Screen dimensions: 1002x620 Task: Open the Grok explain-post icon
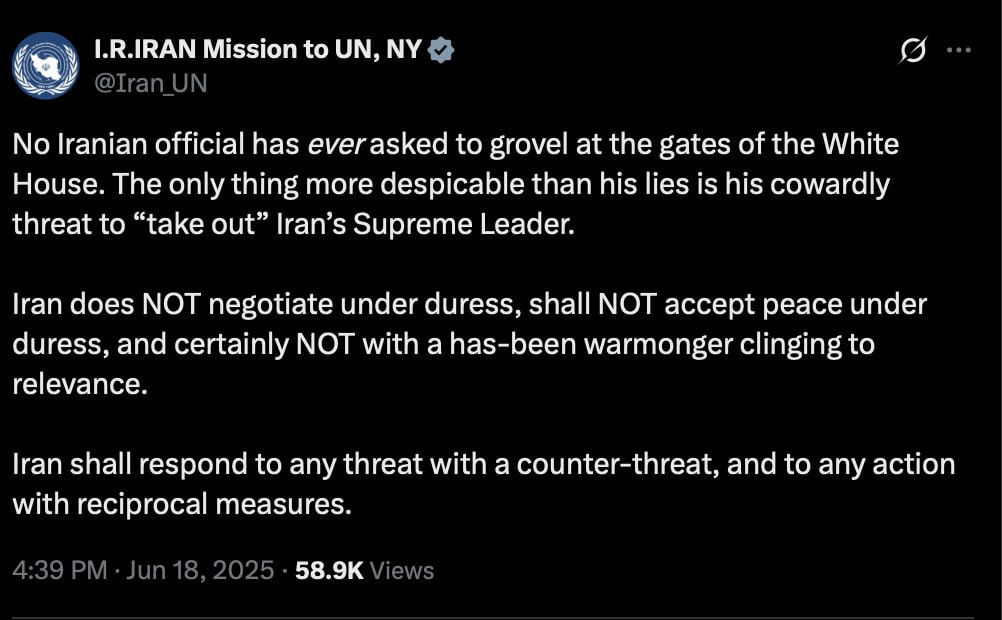point(912,50)
